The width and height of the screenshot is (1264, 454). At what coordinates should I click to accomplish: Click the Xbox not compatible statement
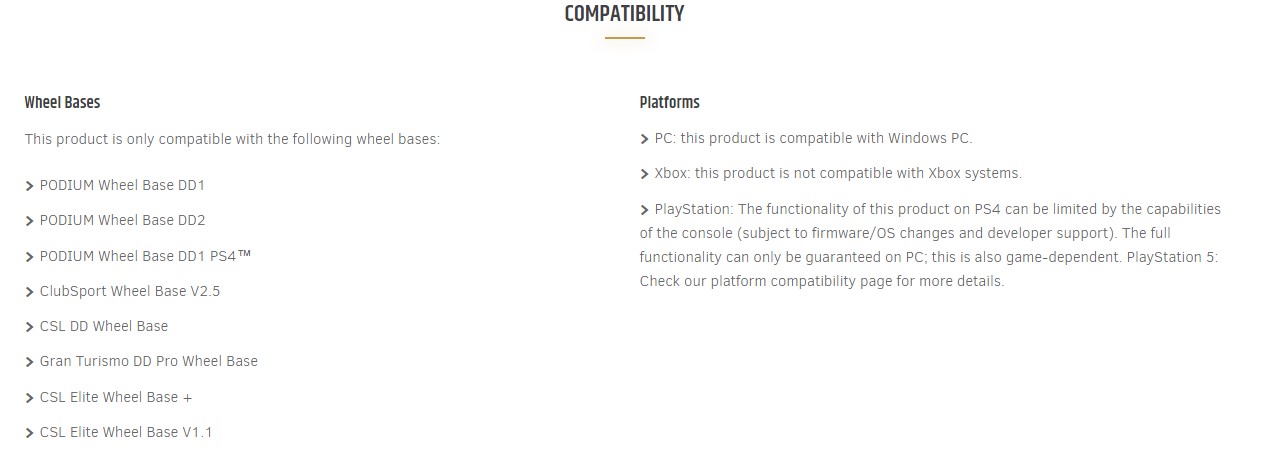click(x=838, y=173)
